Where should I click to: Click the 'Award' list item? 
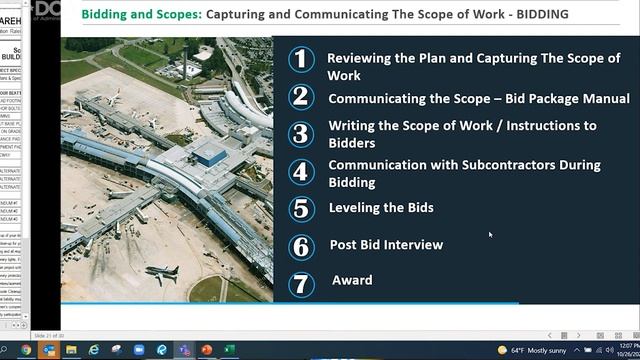click(x=352, y=280)
